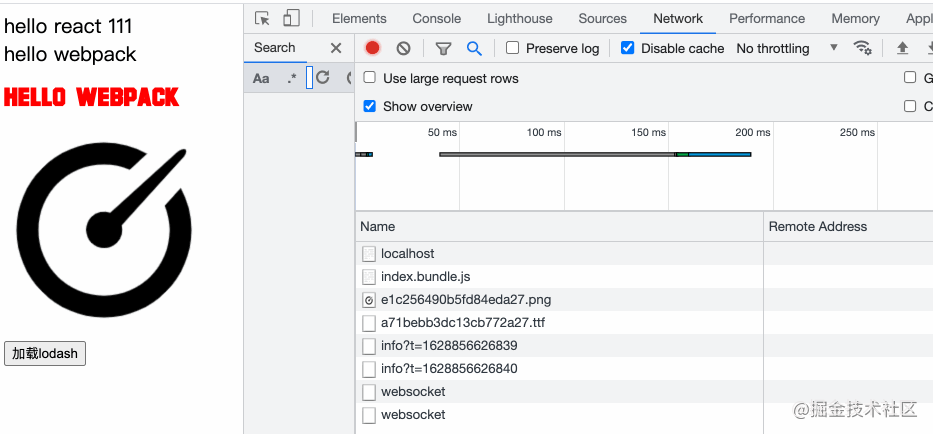Image resolution: width=933 pixels, height=434 pixels.
Task: Click the localhost document icon
Action: click(369, 254)
